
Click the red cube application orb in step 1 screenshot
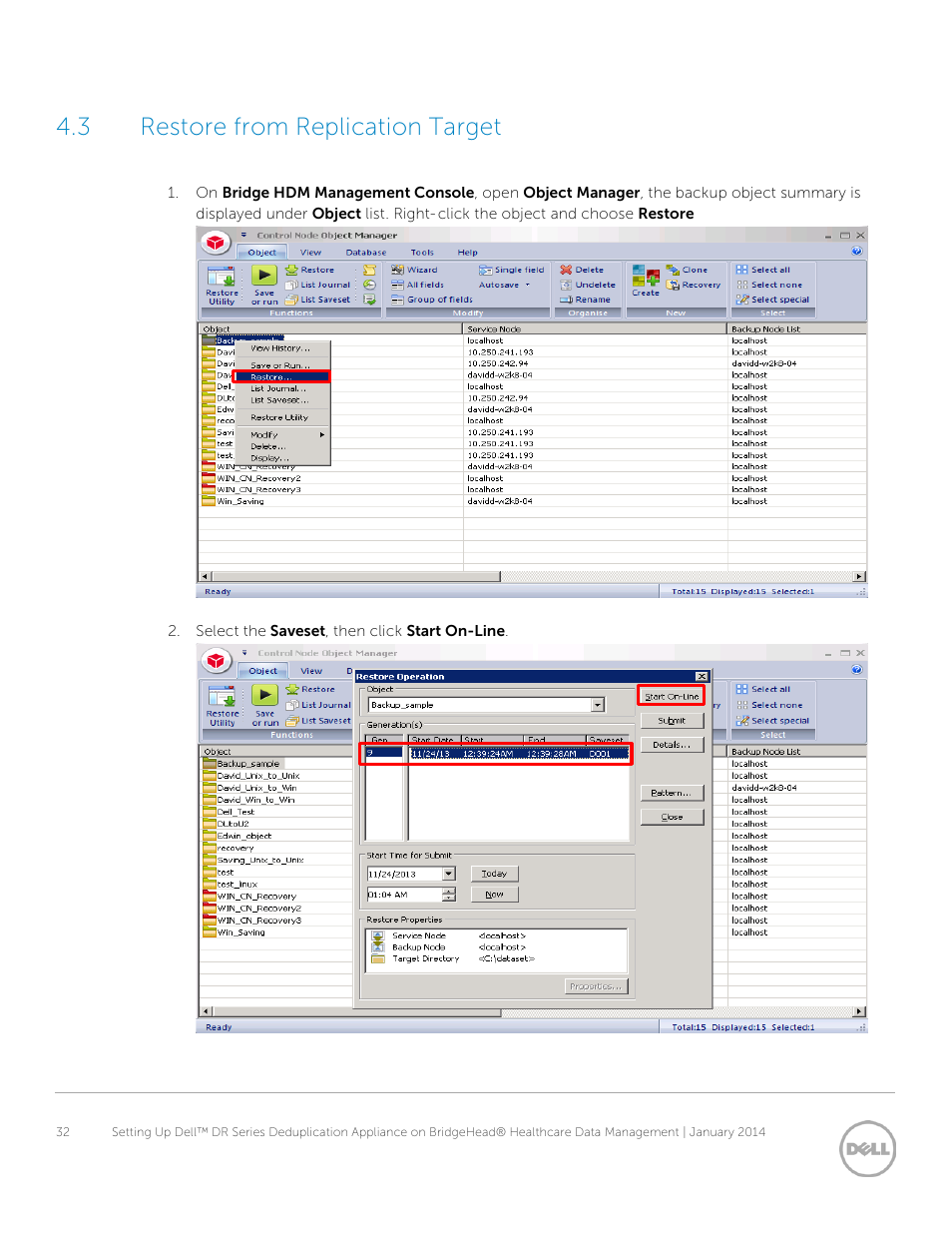pyautogui.click(x=217, y=242)
